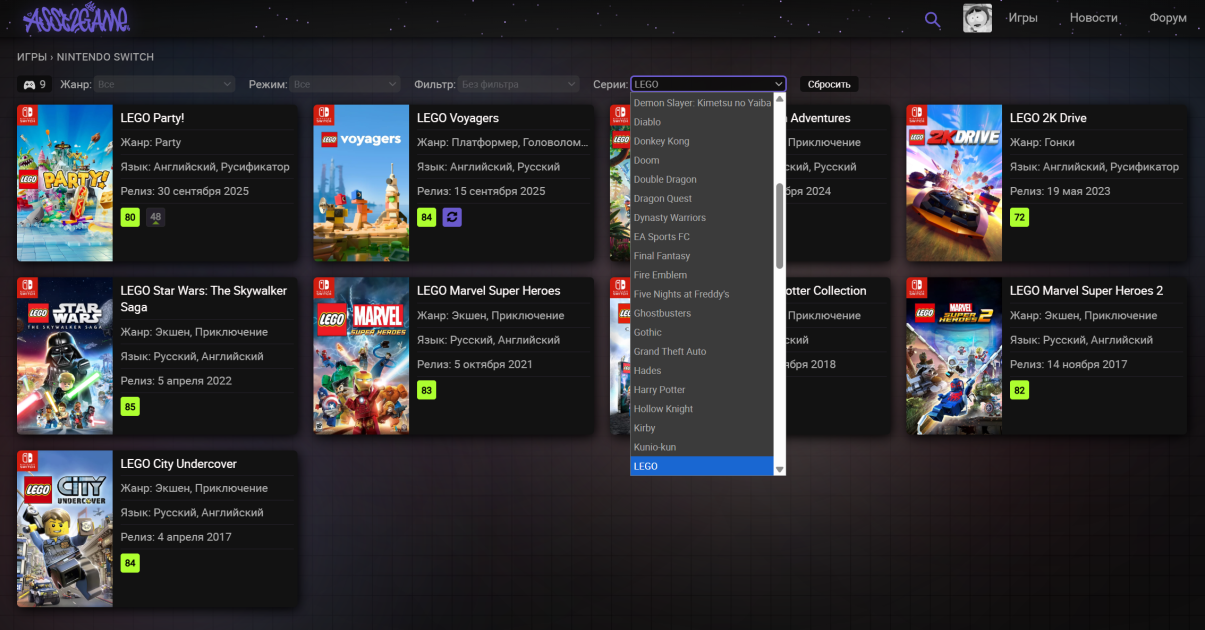Open search via magnifier icon
The height and width of the screenshot is (630, 1205).
click(932, 19)
